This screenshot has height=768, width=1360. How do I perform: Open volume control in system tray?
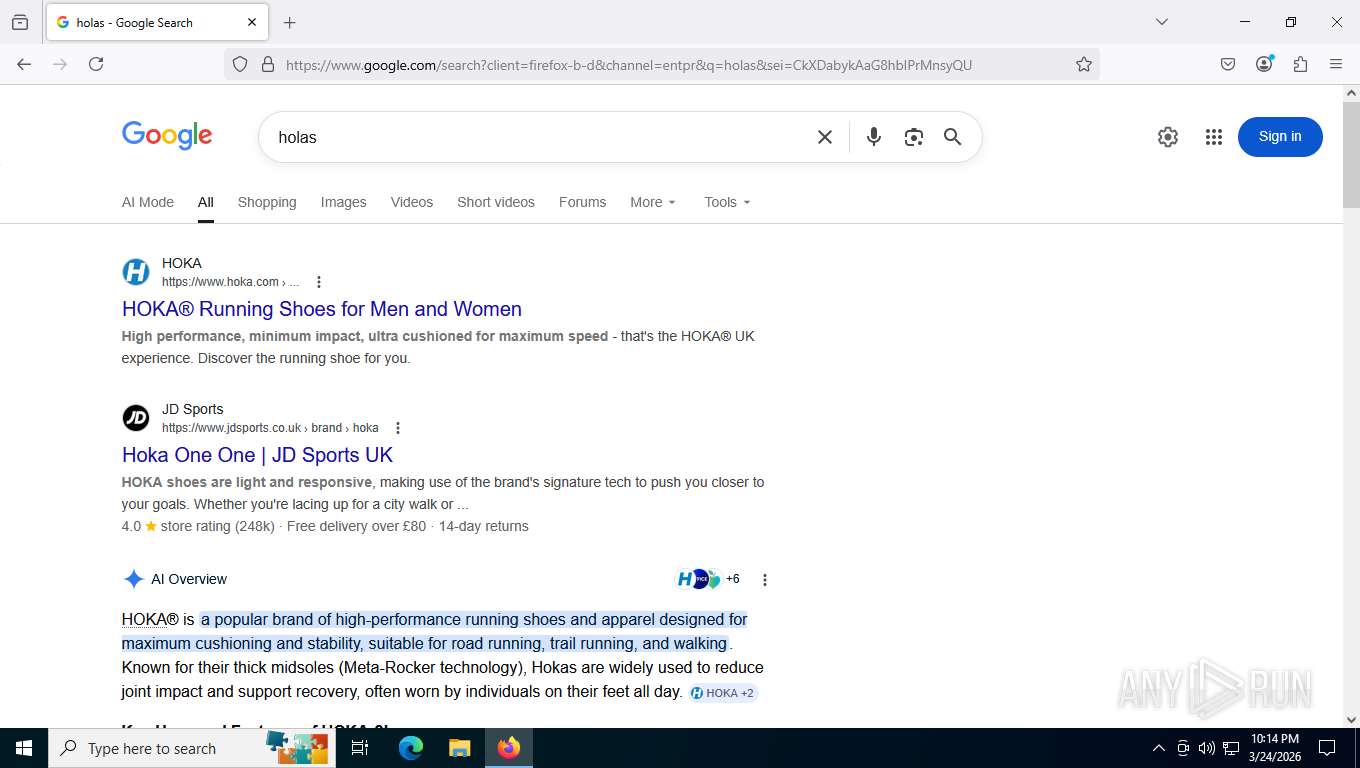tap(1207, 748)
